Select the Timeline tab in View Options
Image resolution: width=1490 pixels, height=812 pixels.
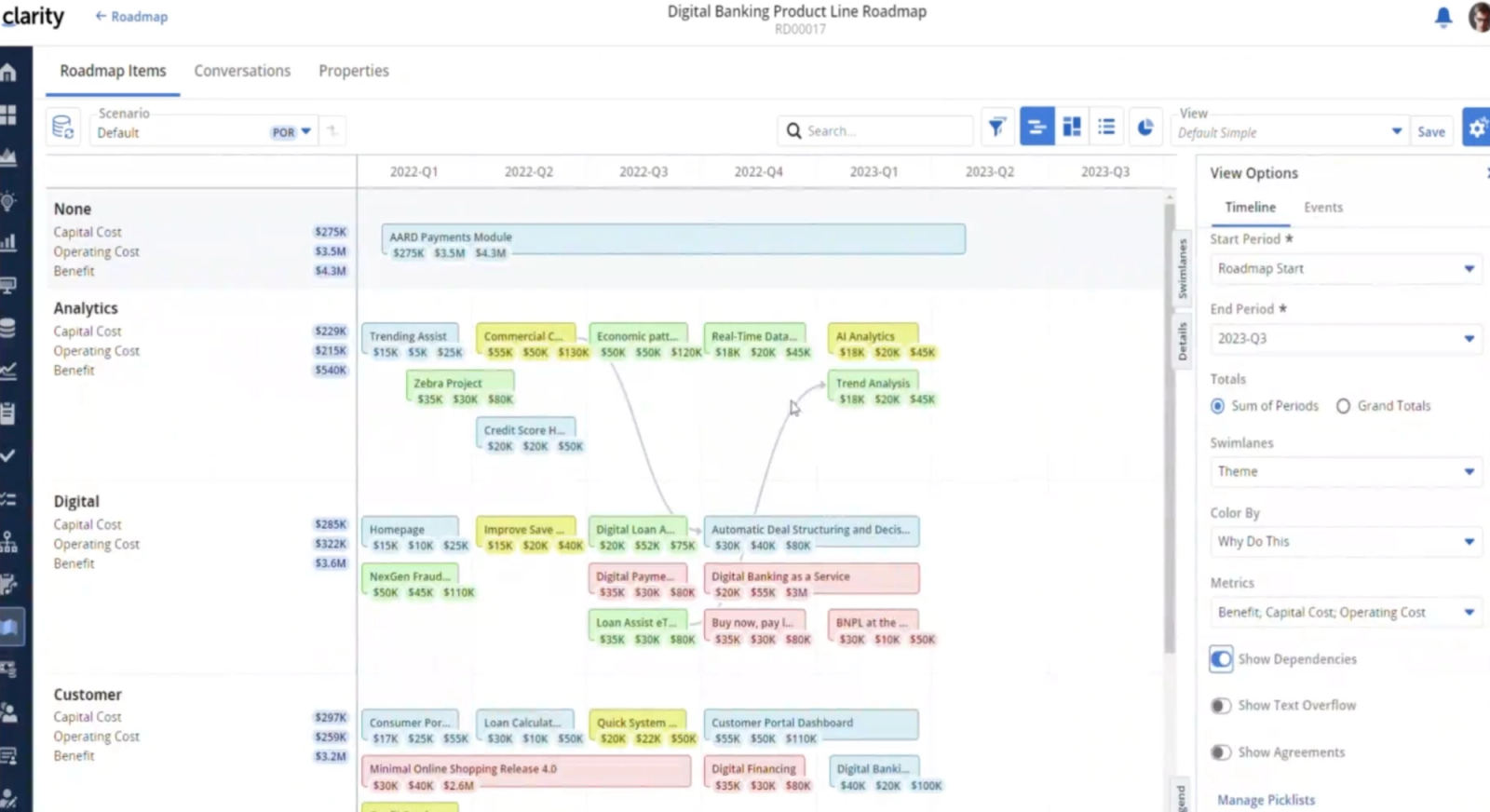(1250, 207)
